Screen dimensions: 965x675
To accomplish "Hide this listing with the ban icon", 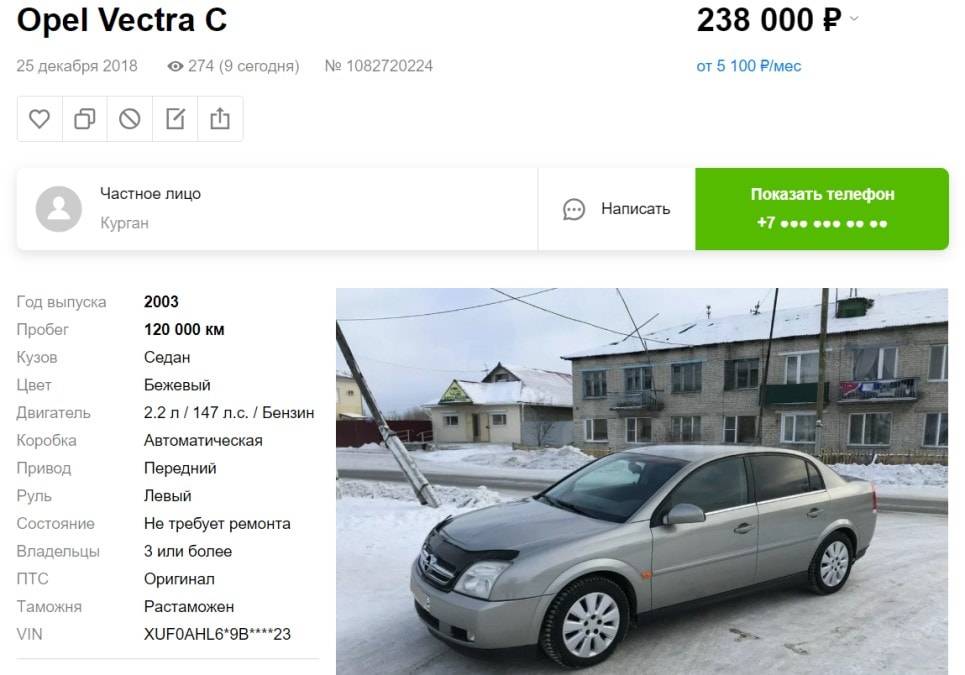I will coord(129,119).
